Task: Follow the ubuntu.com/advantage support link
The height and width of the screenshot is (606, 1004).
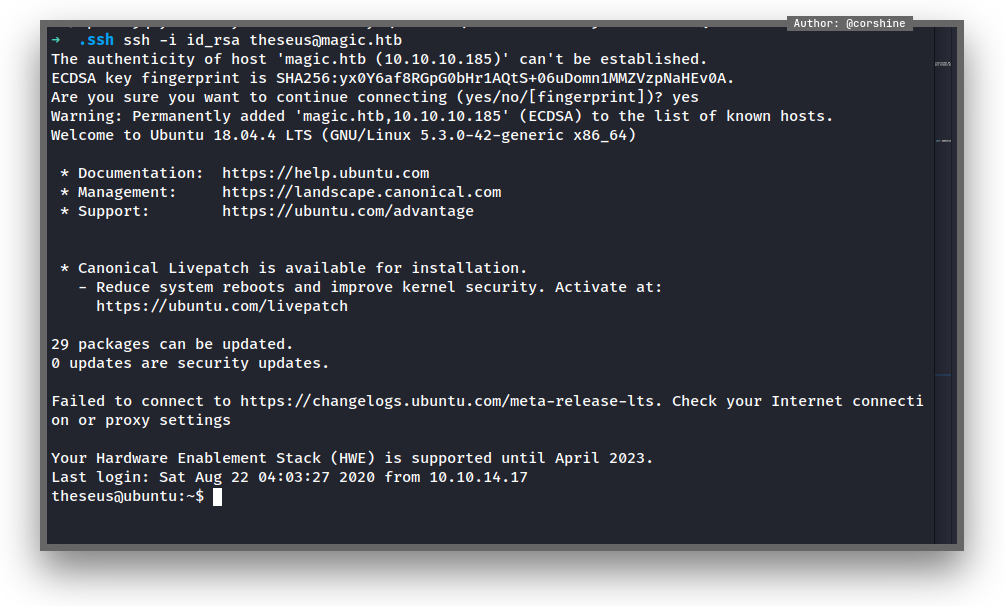Action: 347,211
